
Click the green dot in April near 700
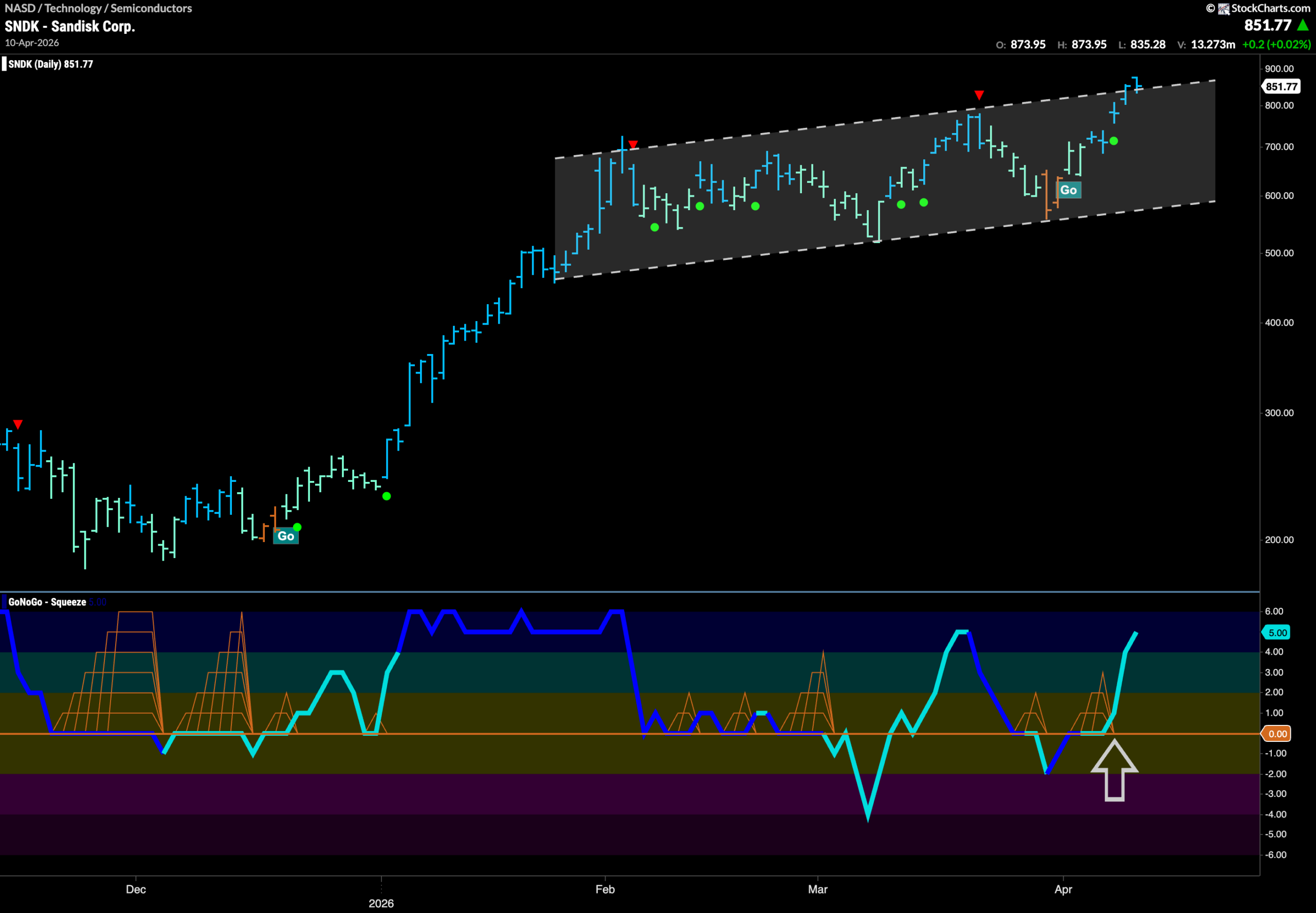click(x=1113, y=141)
